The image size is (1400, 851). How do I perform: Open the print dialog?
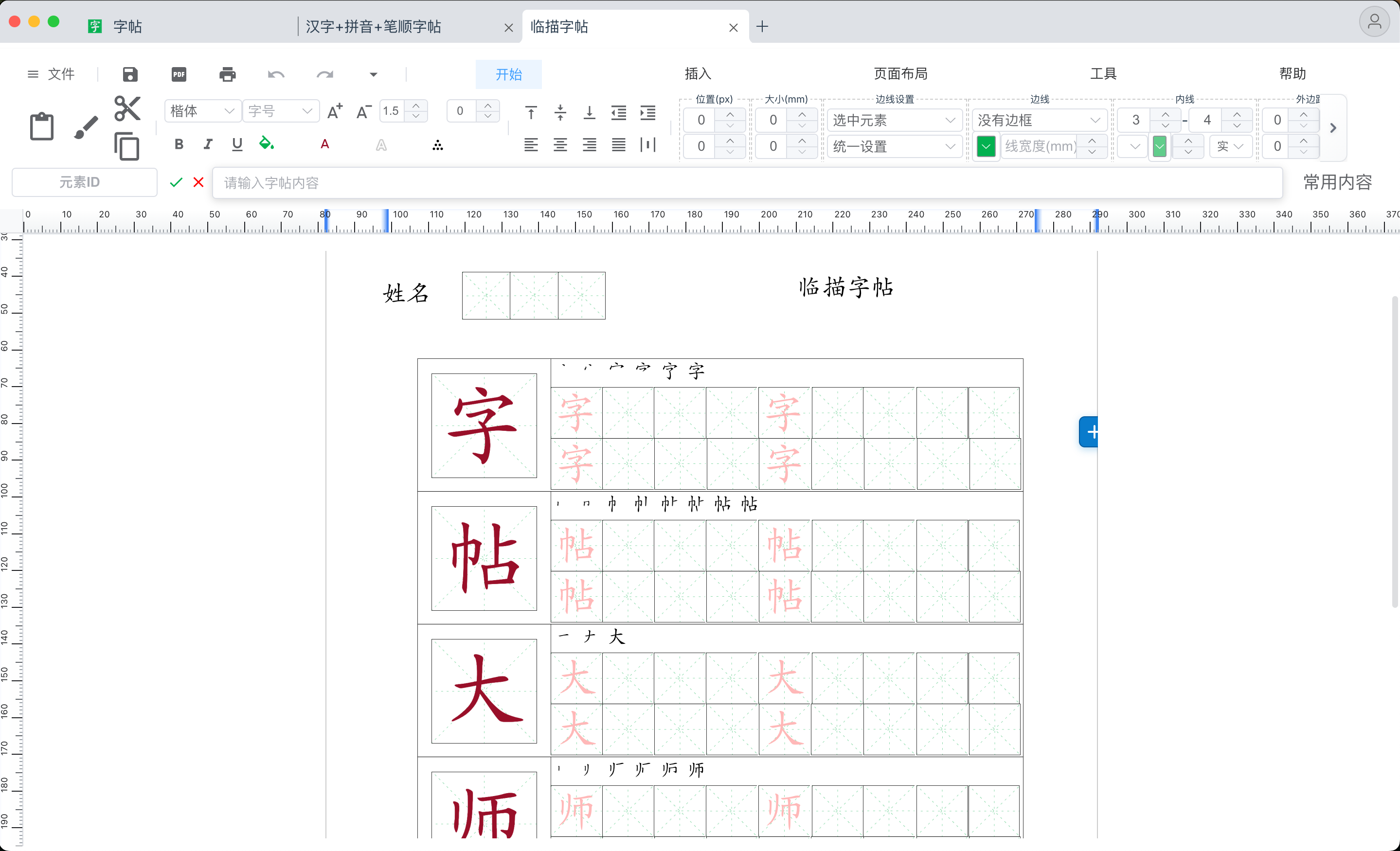tap(227, 74)
